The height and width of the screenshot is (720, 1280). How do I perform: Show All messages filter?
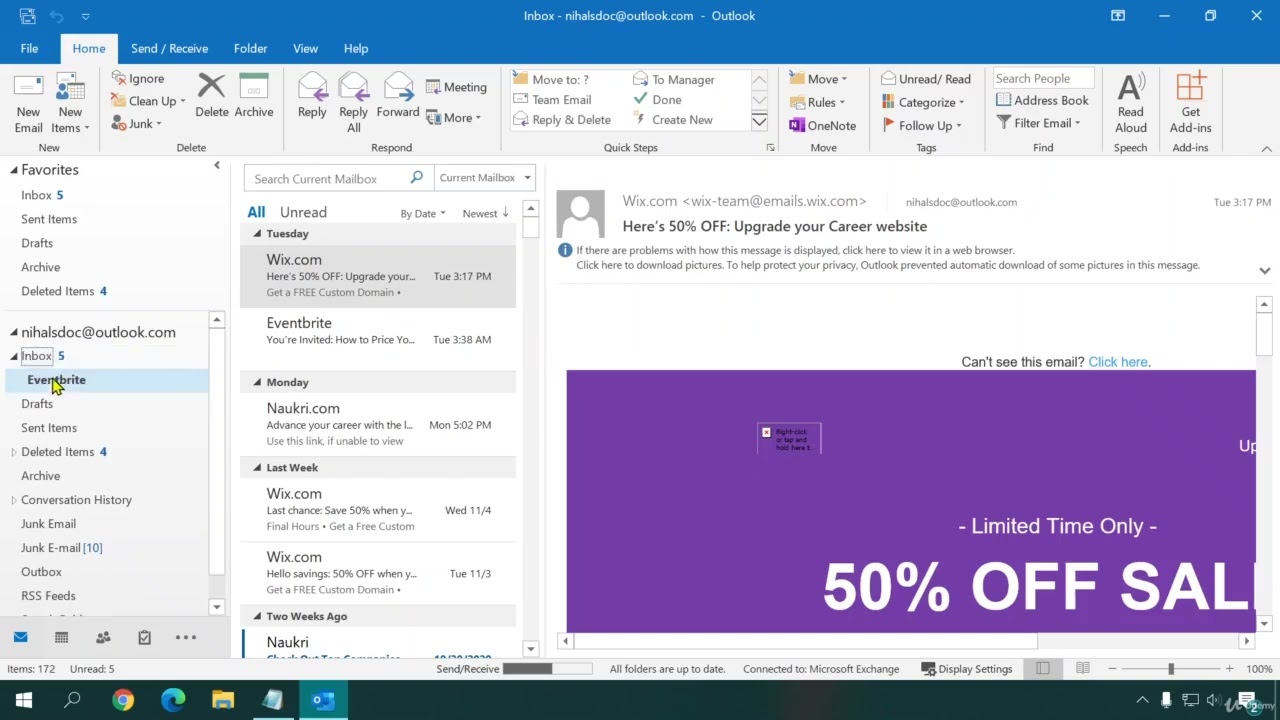point(256,212)
